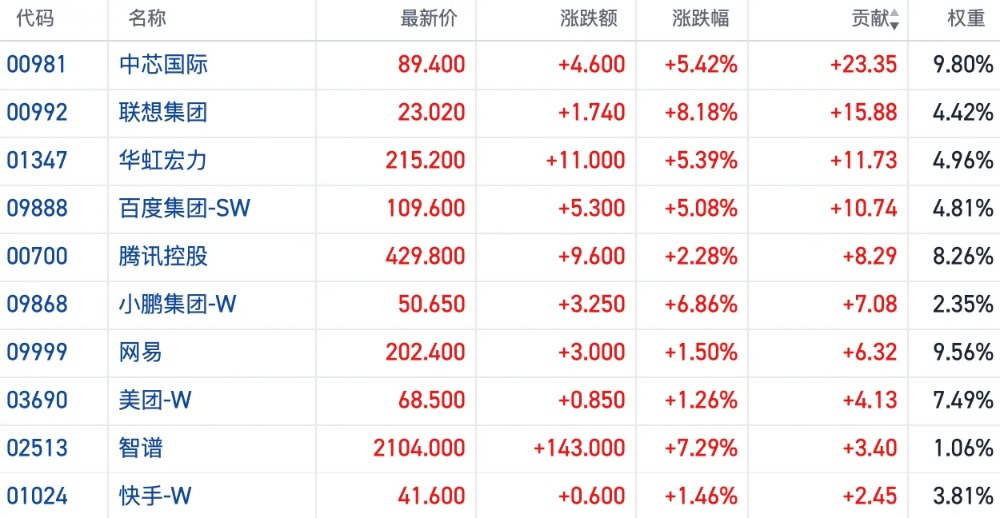Open stock 中芯国际
The image size is (1000, 518).
(x=163, y=64)
